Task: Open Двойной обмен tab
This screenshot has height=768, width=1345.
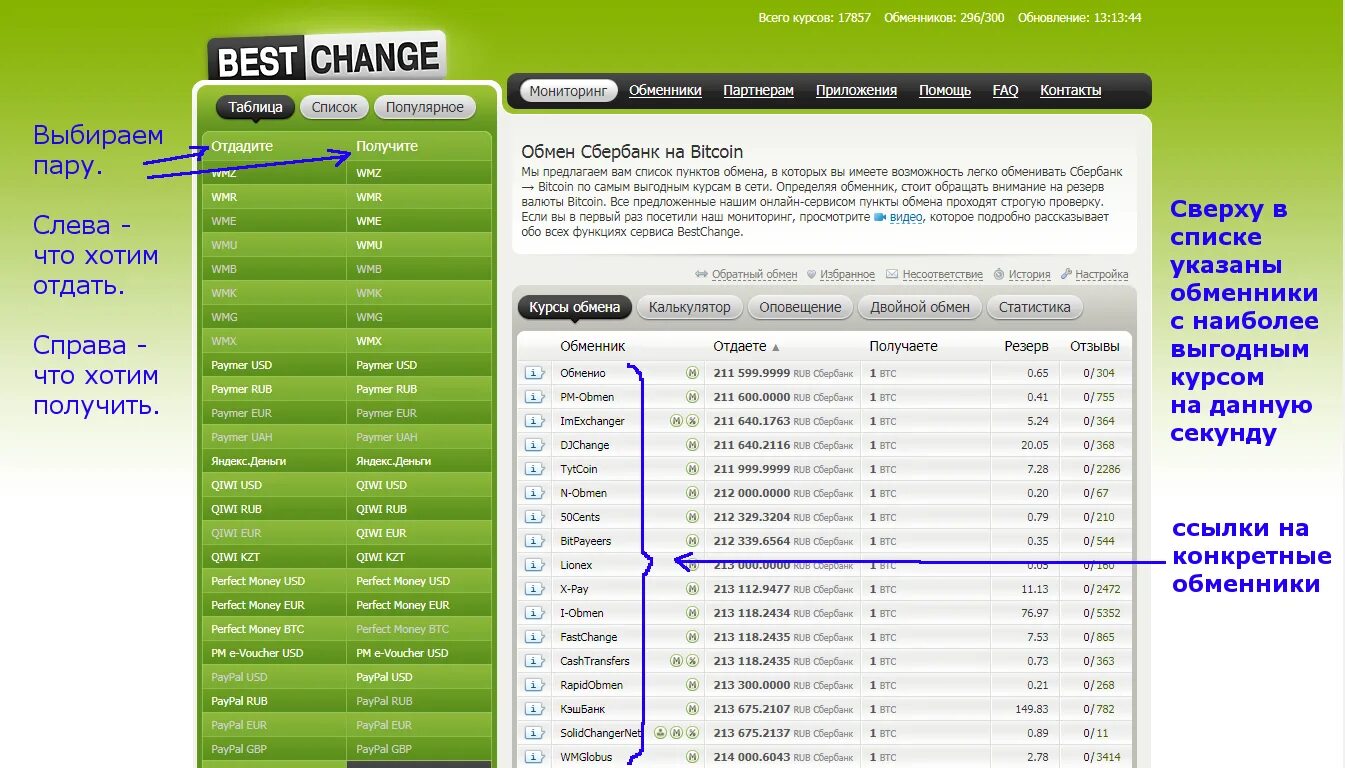Action: tap(920, 307)
